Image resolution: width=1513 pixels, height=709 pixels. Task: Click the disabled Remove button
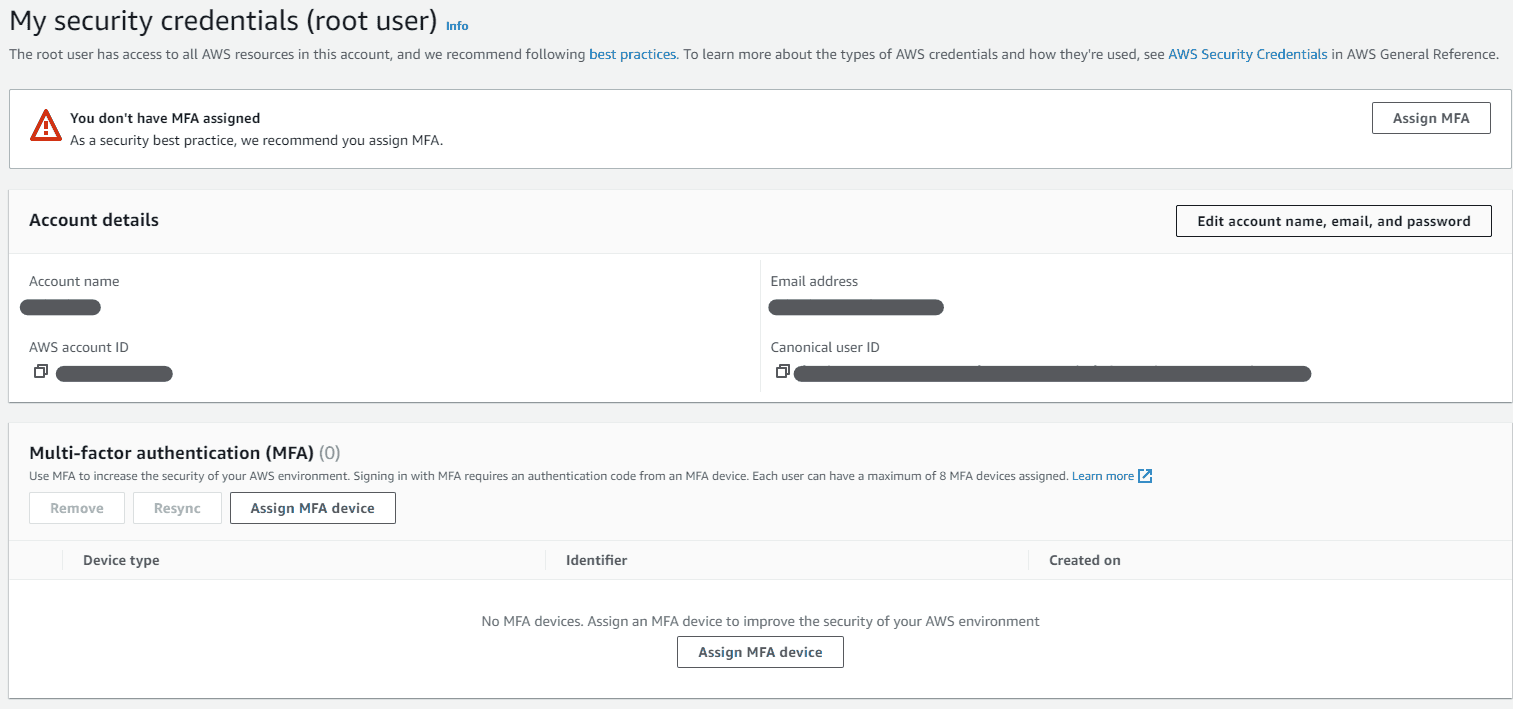(x=77, y=508)
